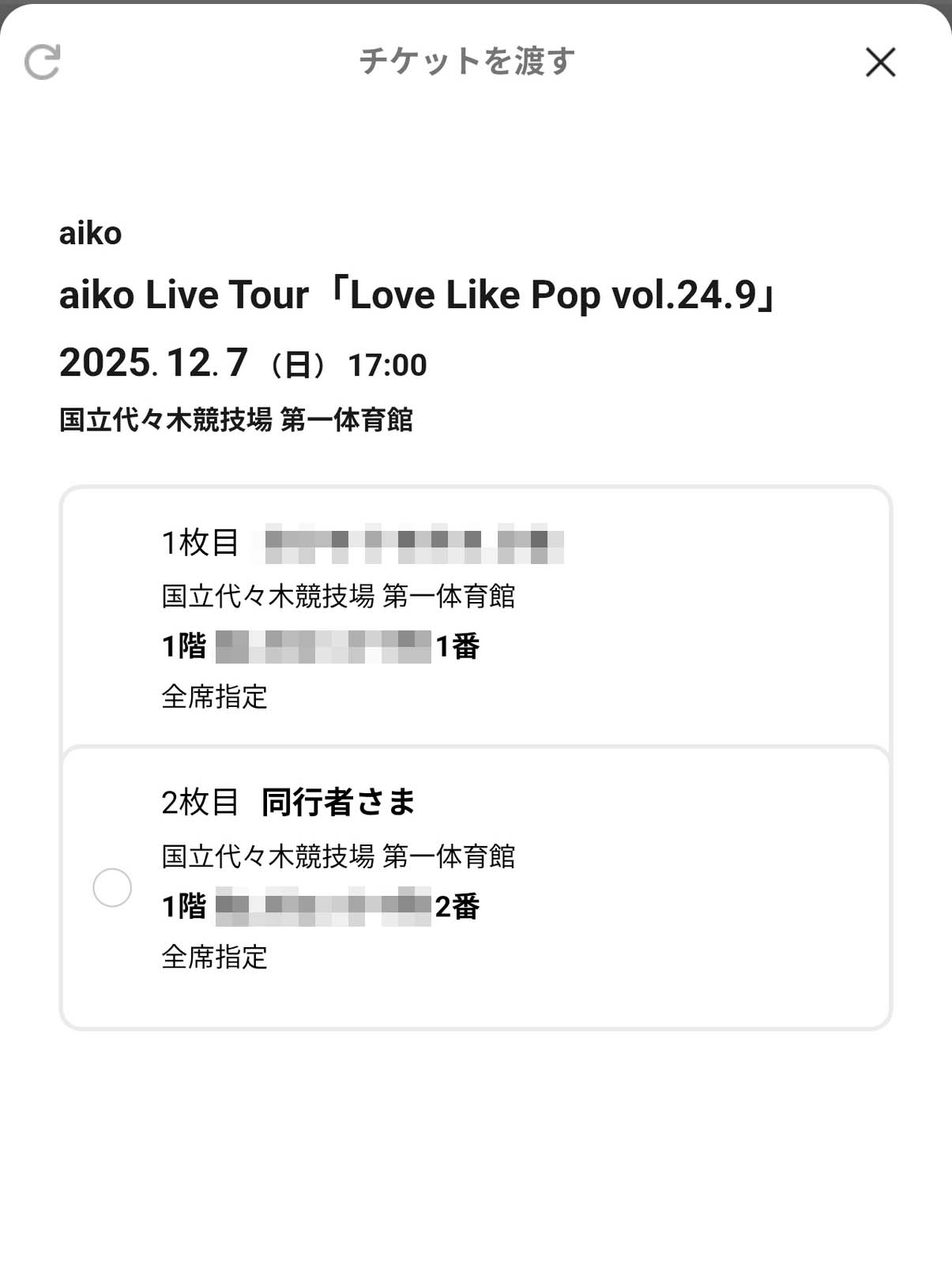Click the 2枚目 ticket label
The image size is (952, 1264).
coord(200,803)
